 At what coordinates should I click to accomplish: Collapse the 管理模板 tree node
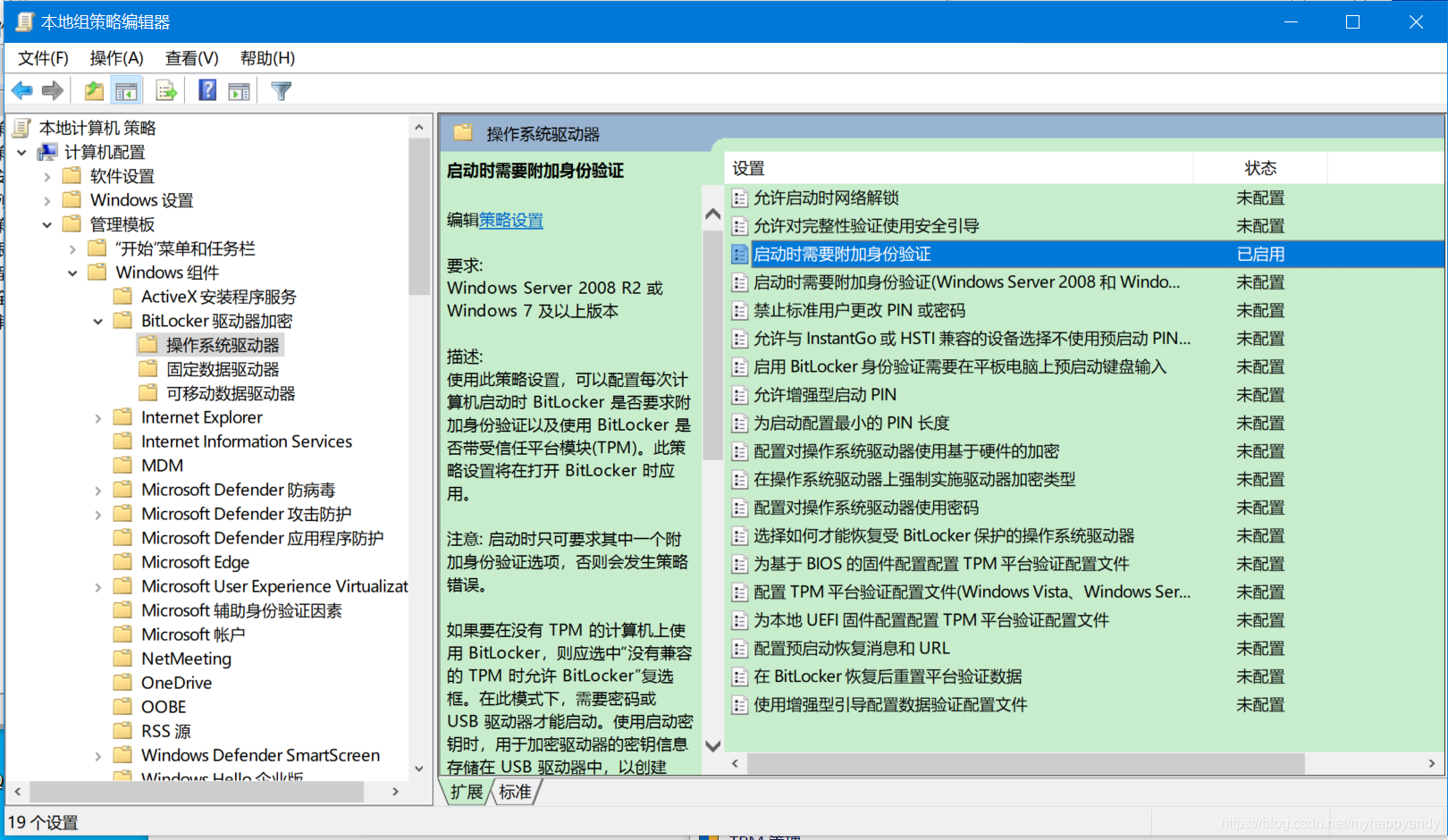coord(47,225)
